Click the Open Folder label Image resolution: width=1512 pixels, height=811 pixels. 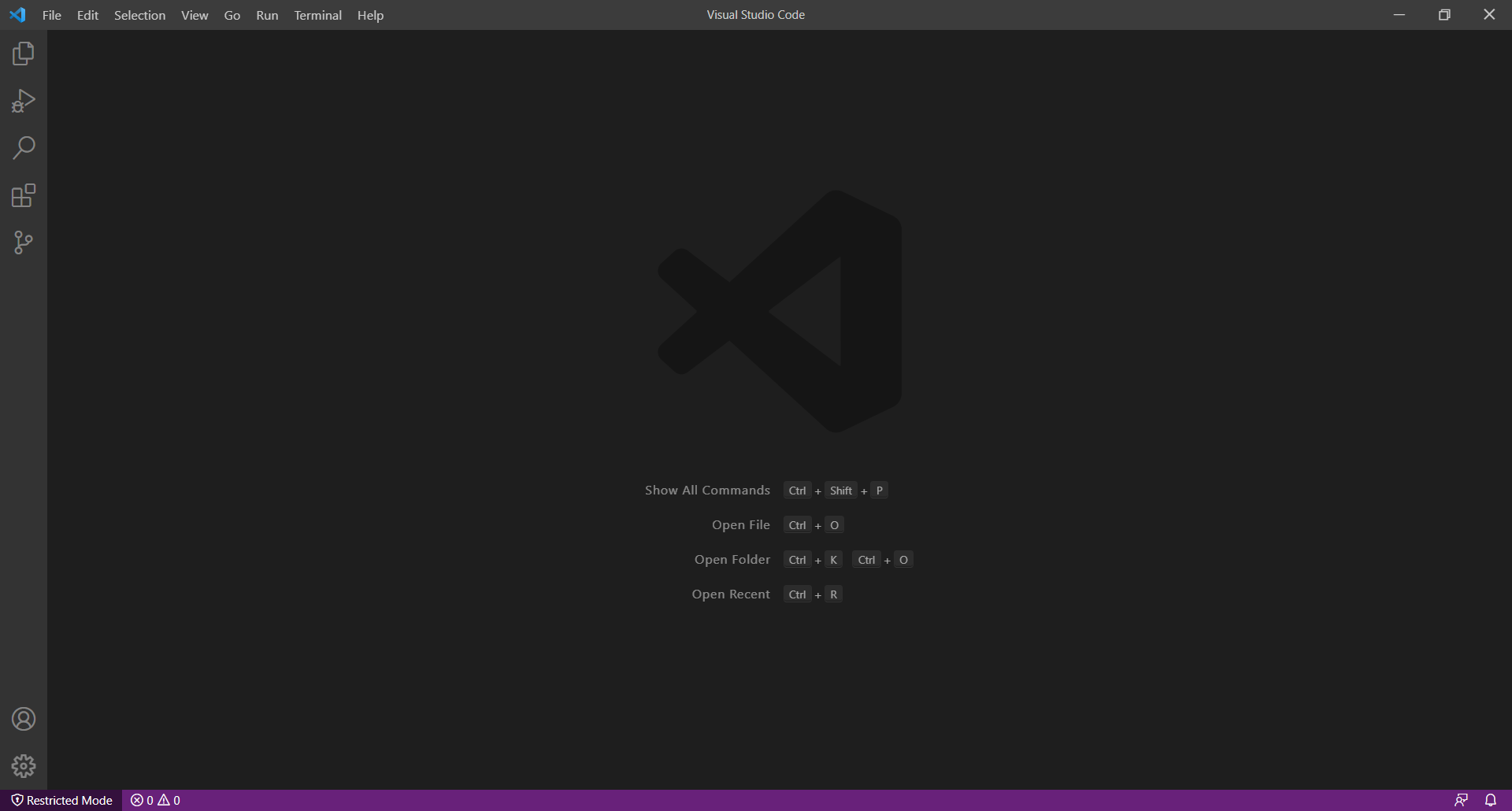[x=732, y=560]
